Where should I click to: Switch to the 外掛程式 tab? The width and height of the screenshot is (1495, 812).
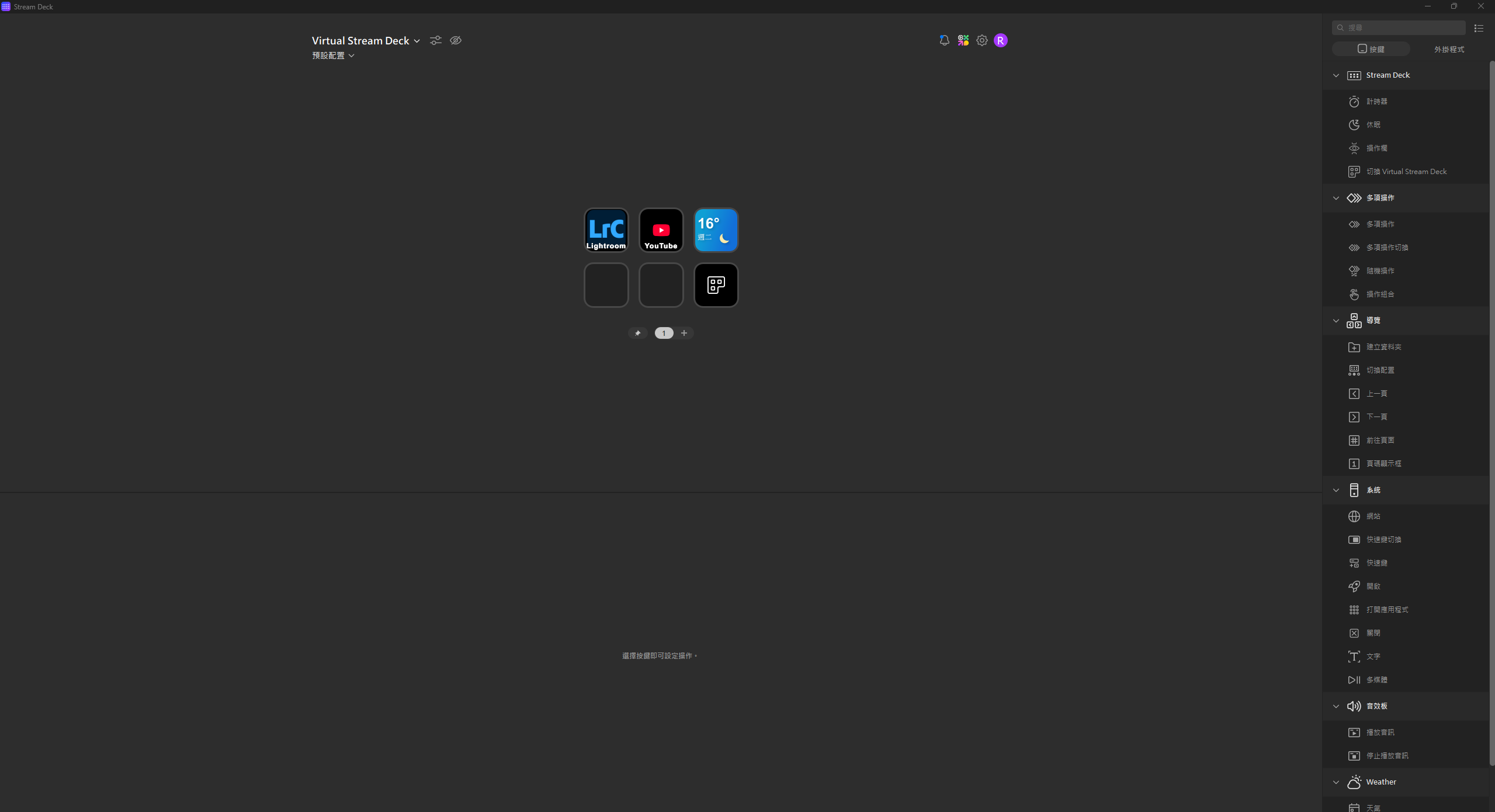click(1448, 49)
